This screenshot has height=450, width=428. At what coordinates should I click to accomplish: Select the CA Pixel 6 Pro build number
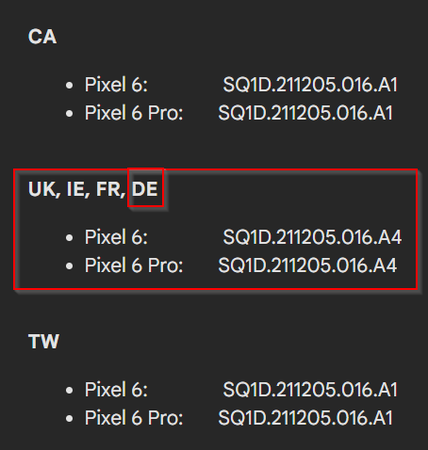[x=306, y=113]
